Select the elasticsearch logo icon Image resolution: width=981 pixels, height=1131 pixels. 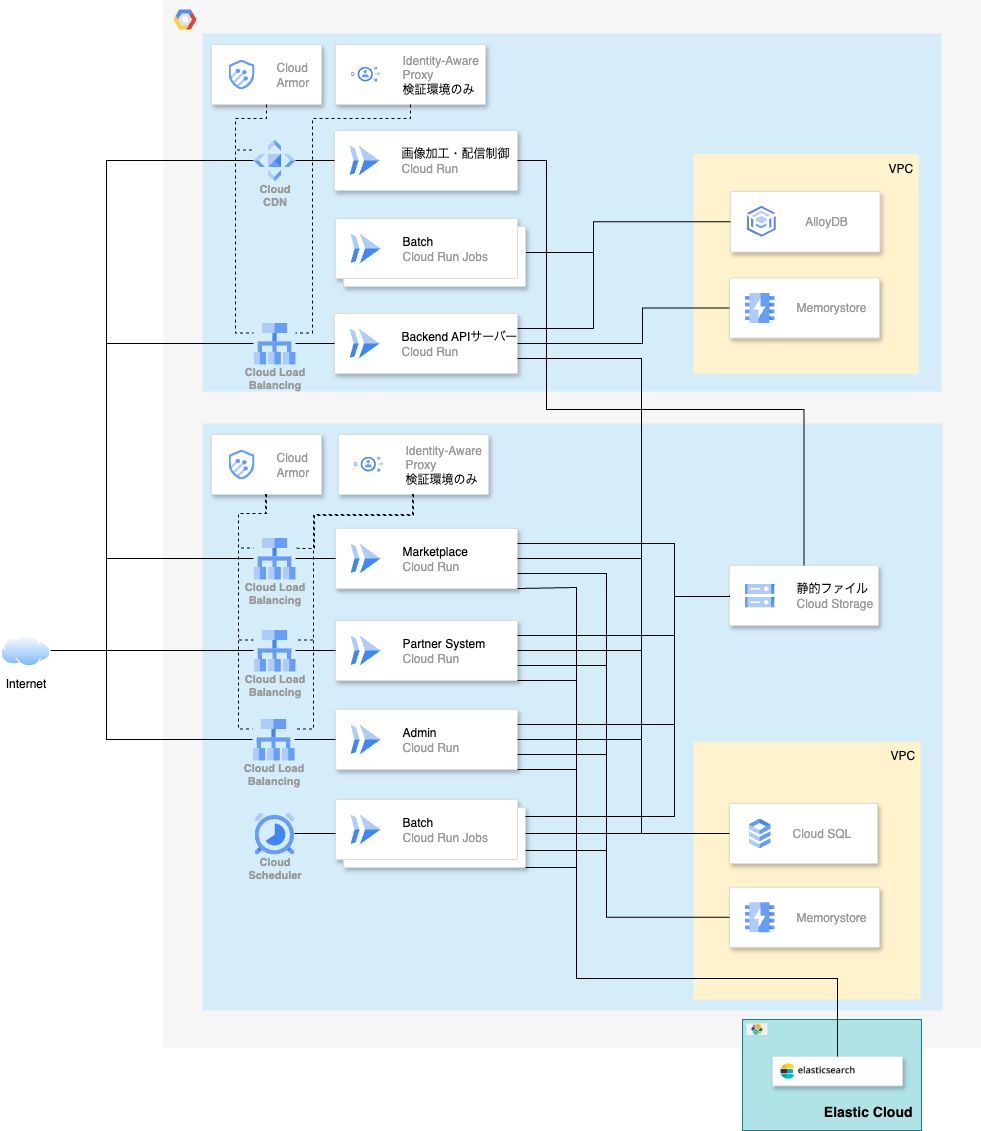[787, 1071]
